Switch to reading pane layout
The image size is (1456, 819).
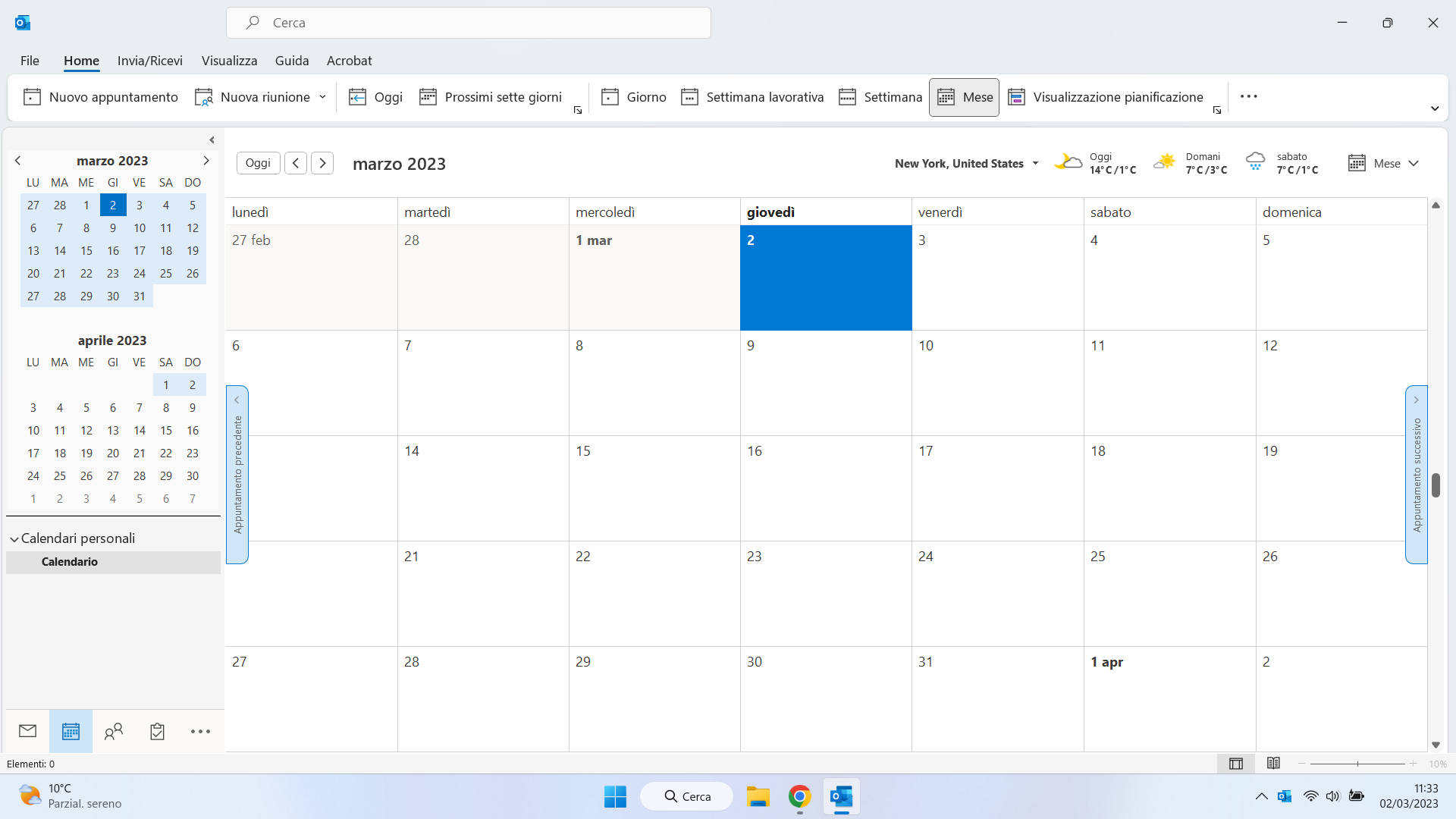click(1274, 764)
